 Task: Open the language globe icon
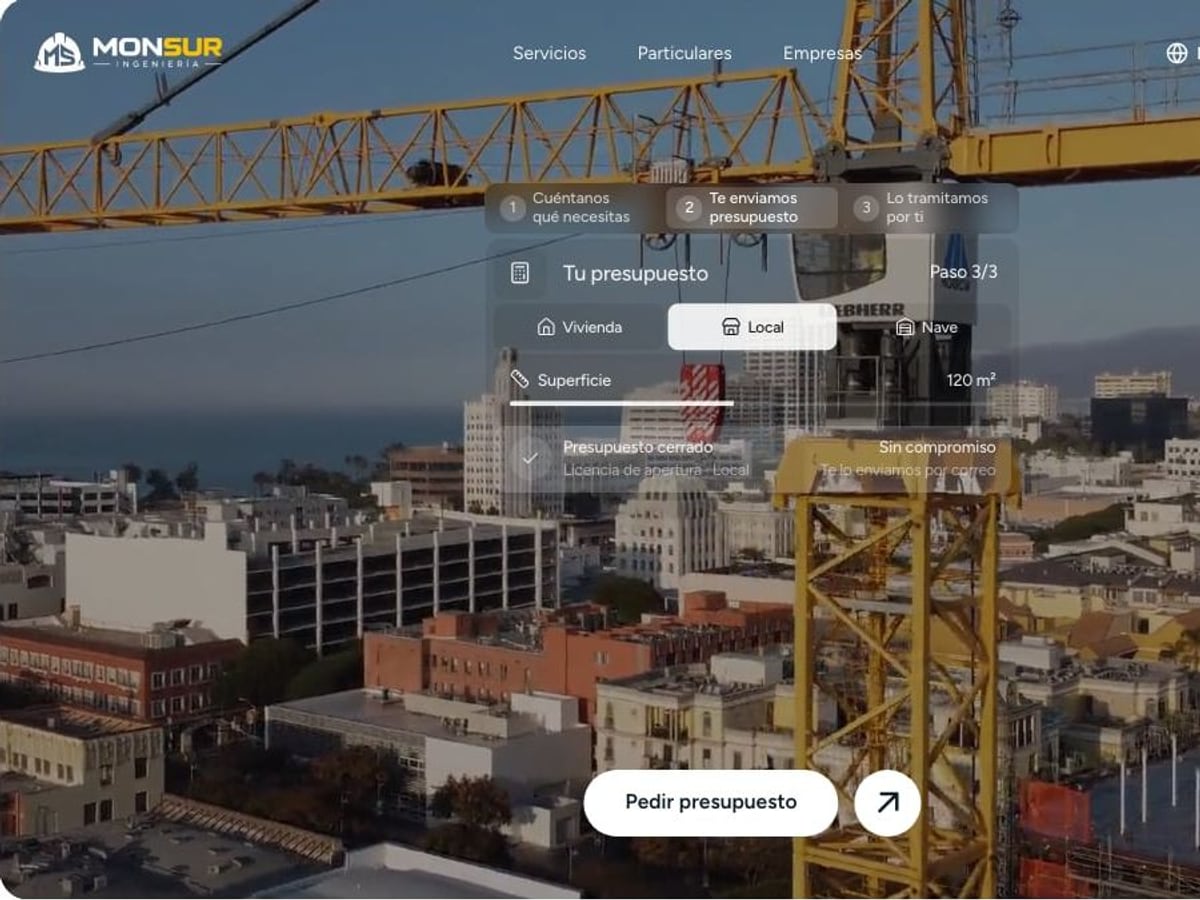click(x=1177, y=53)
